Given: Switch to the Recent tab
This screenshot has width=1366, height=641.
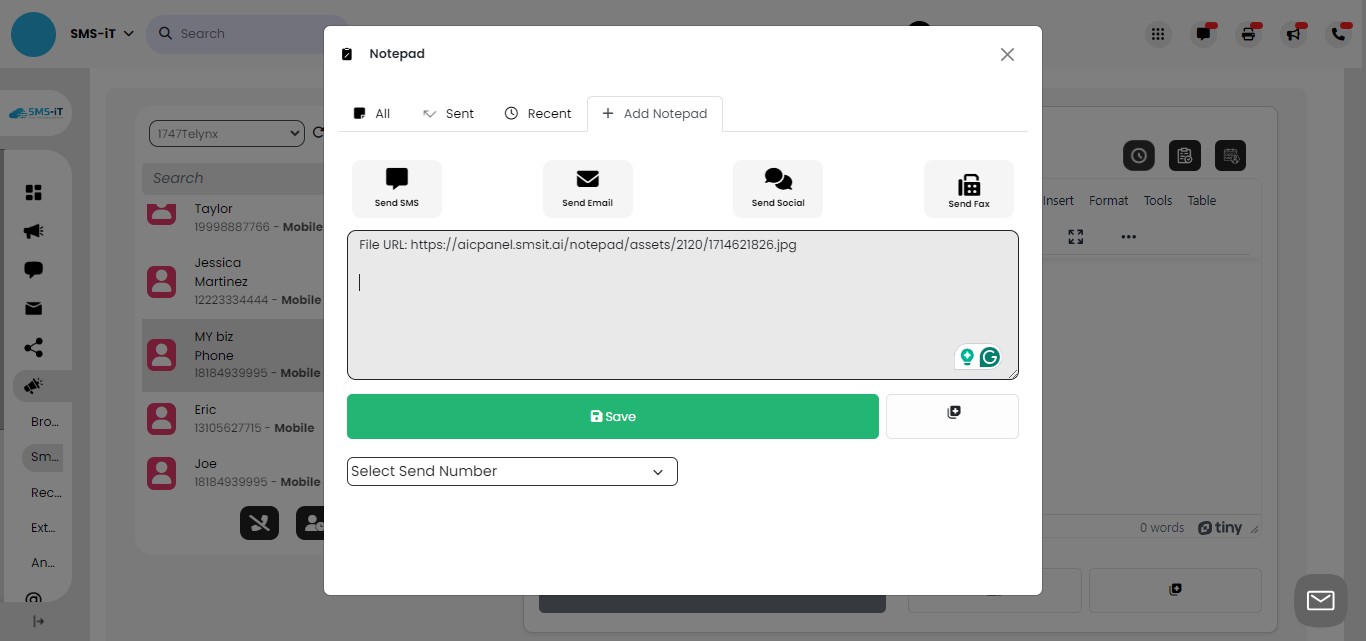Looking at the screenshot, I should pos(538,113).
